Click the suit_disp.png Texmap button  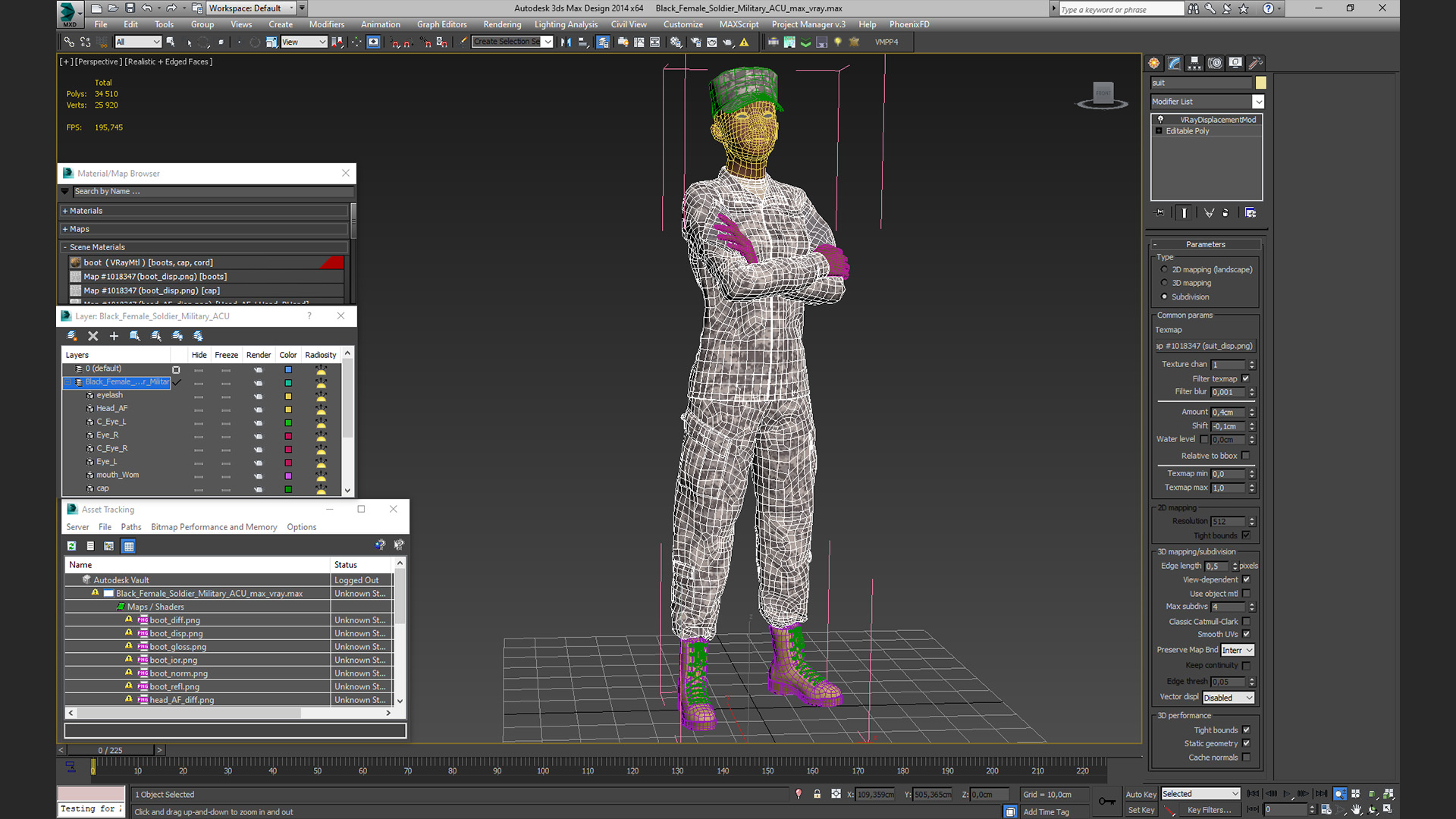coord(1204,346)
